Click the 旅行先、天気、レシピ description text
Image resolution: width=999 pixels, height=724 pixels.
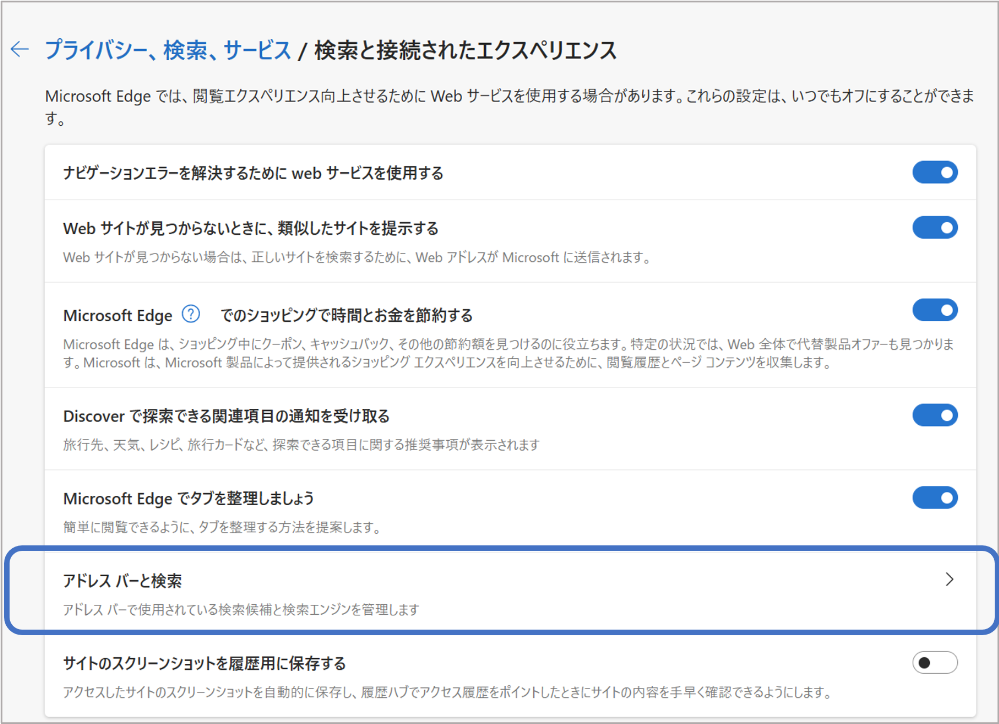click(x=301, y=445)
